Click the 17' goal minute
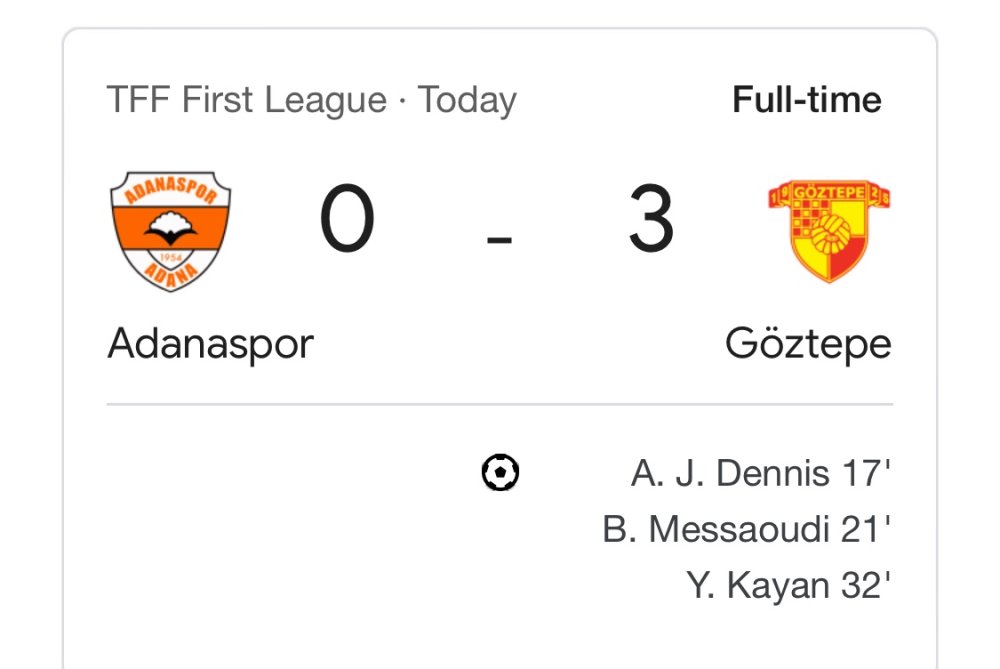The width and height of the screenshot is (1000, 669). [x=864, y=472]
